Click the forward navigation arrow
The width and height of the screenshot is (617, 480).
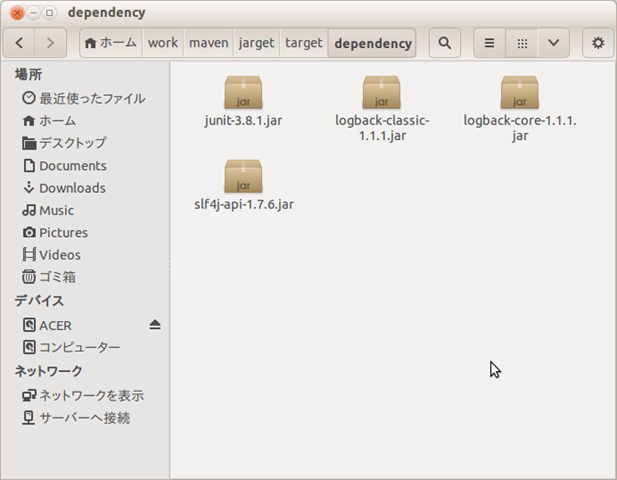tap(51, 43)
